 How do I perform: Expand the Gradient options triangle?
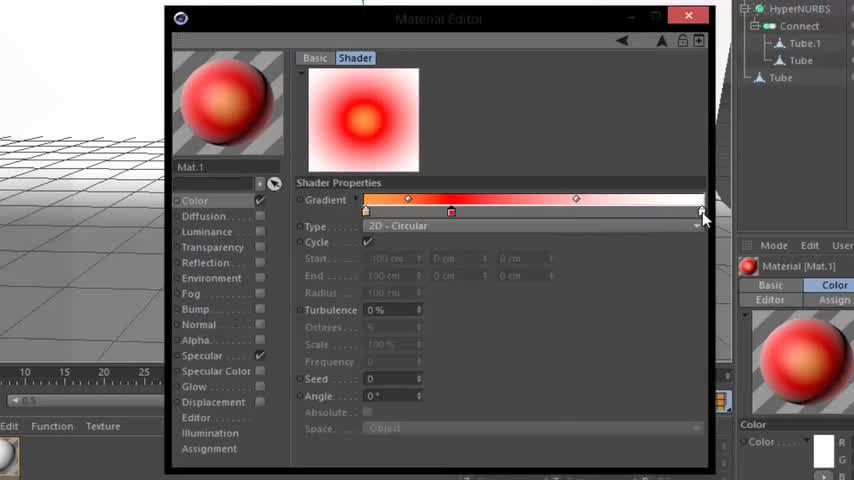pos(356,199)
